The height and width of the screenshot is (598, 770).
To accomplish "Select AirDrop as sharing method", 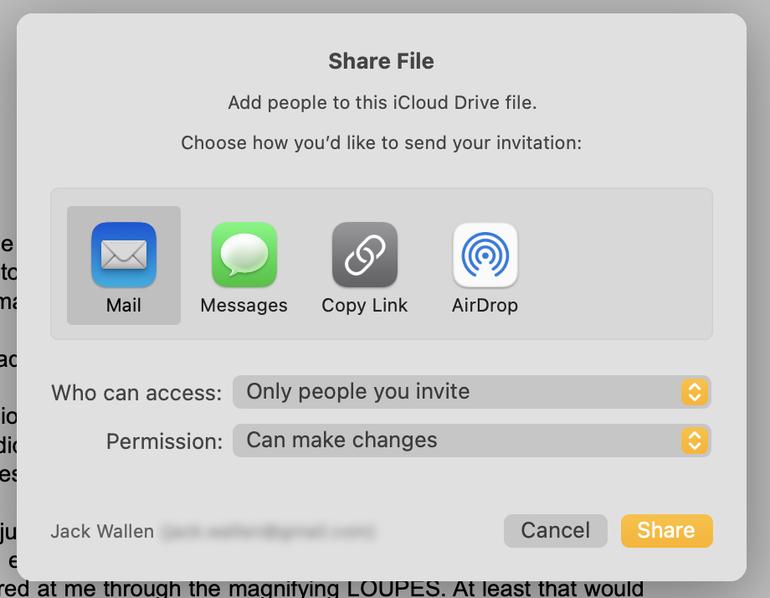I will 485,266.
